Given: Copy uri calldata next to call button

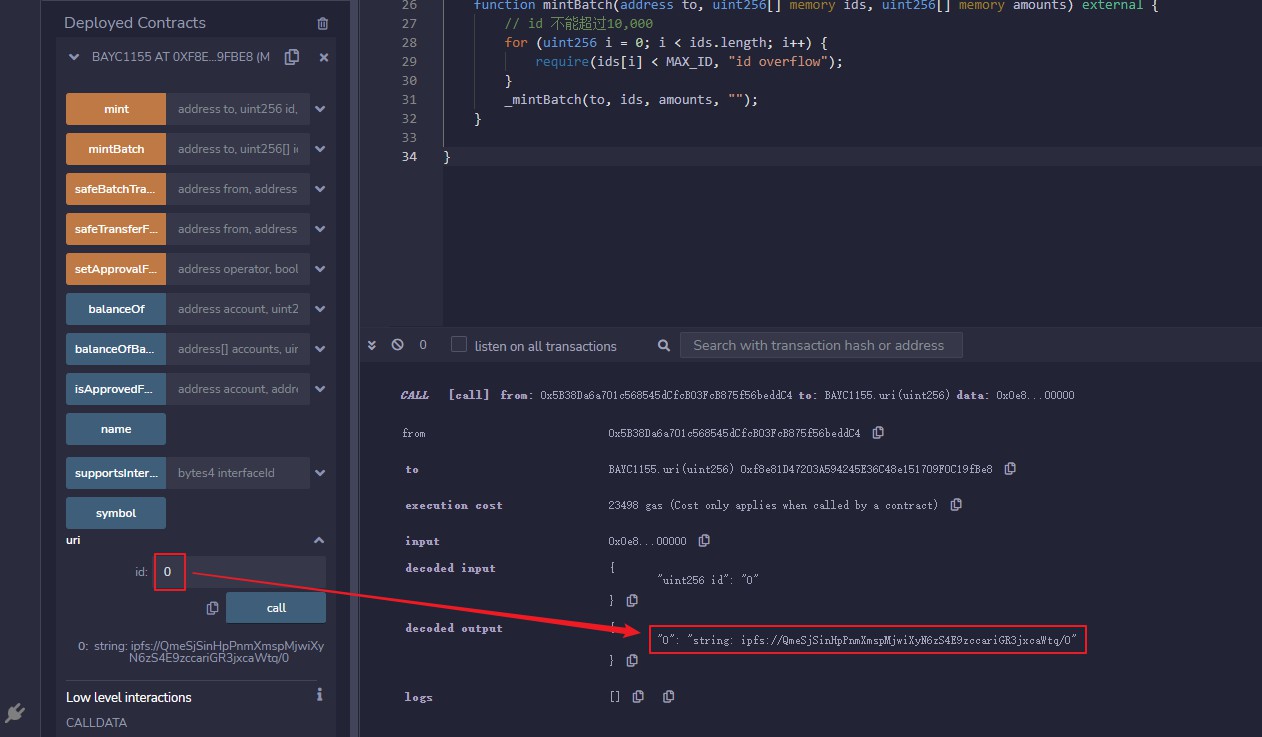Looking at the screenshot, I should click(x=212, y=608).
